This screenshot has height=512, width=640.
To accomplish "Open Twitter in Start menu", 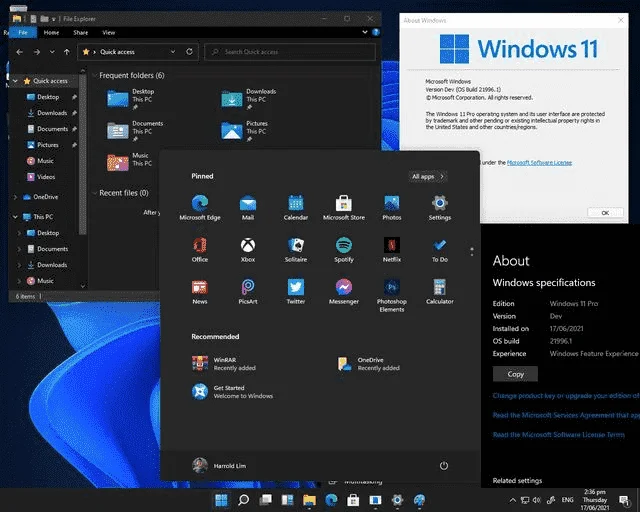I will point(296,292).
